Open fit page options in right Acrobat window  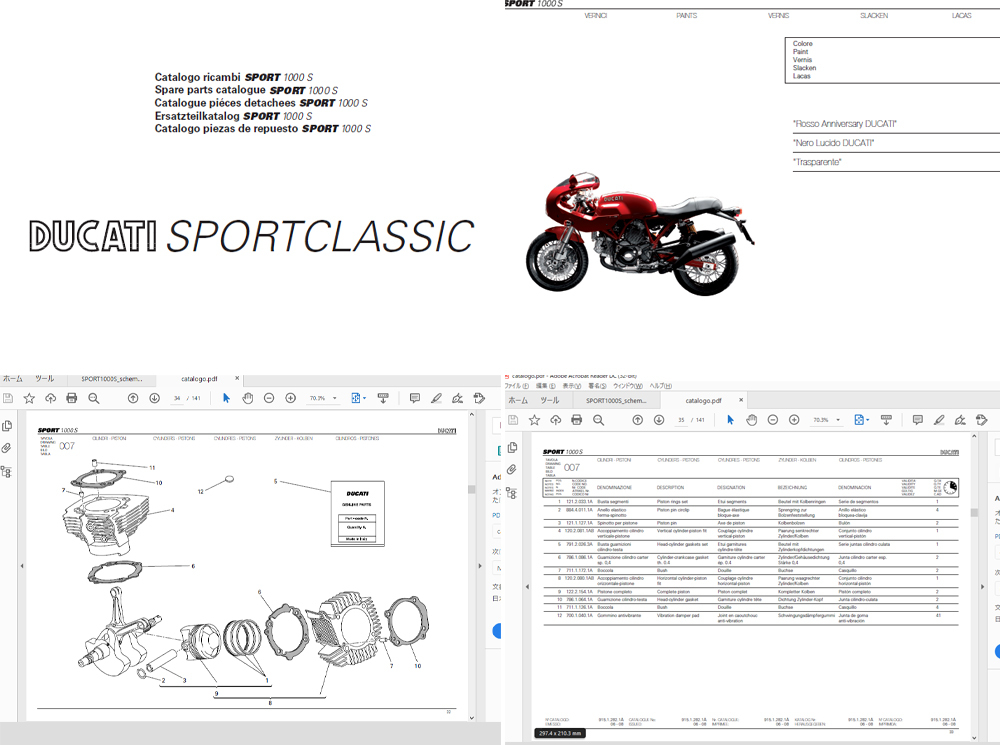coord(862,420)
